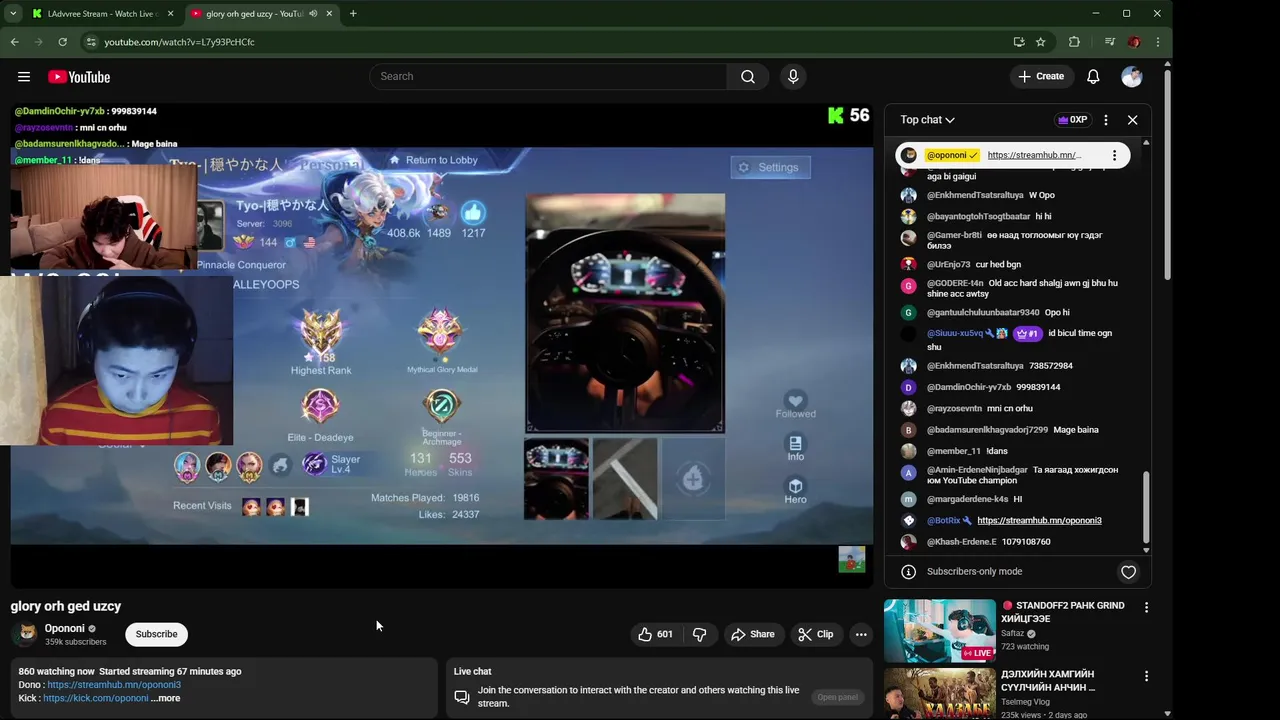Select chat user @Siuuu-xu5vq
This screenshot has width=1280, height=720.
[955, 333]
